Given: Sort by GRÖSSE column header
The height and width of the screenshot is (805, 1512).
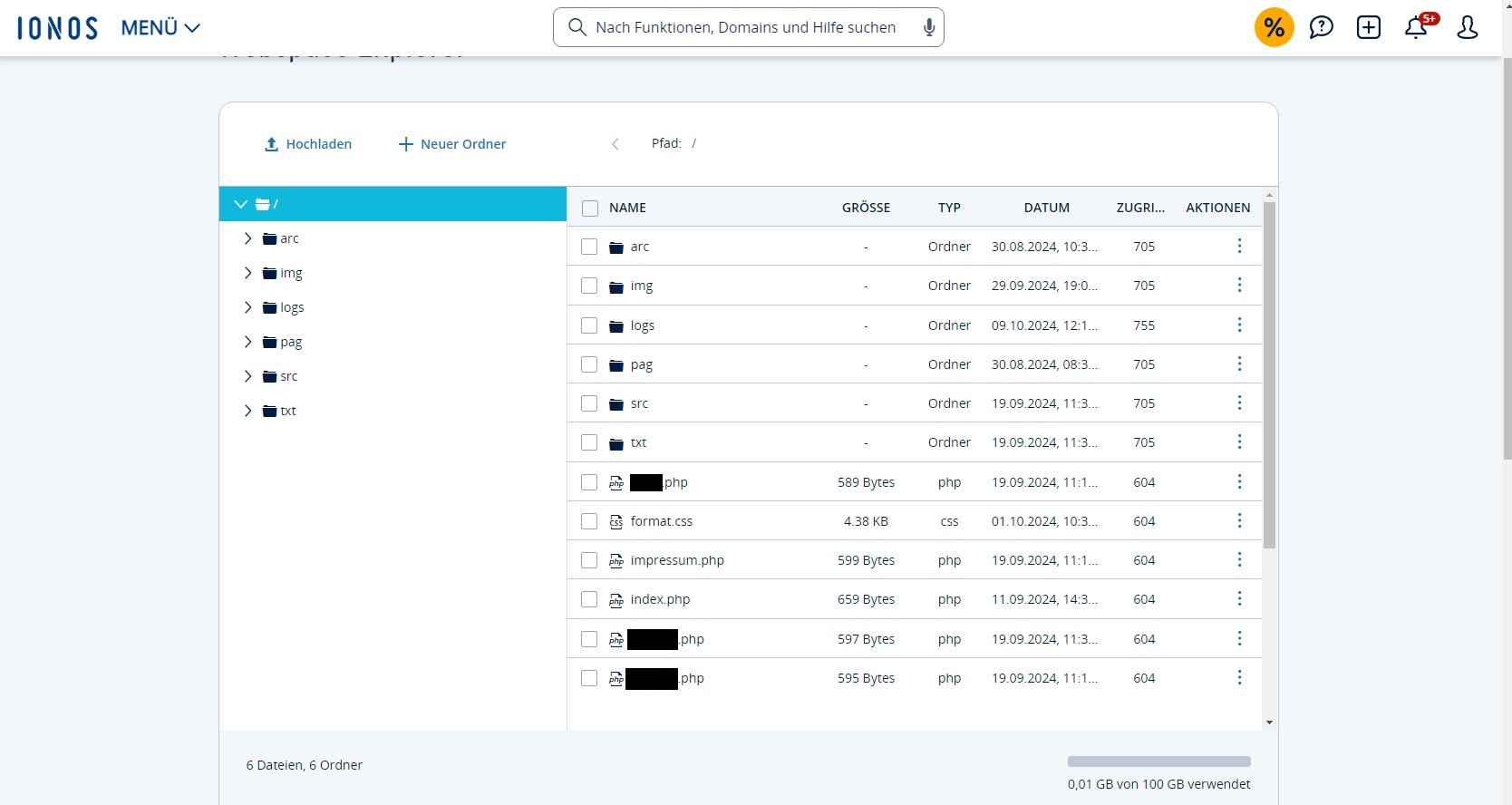Looking at the screenshot, I should pos(866,208).
